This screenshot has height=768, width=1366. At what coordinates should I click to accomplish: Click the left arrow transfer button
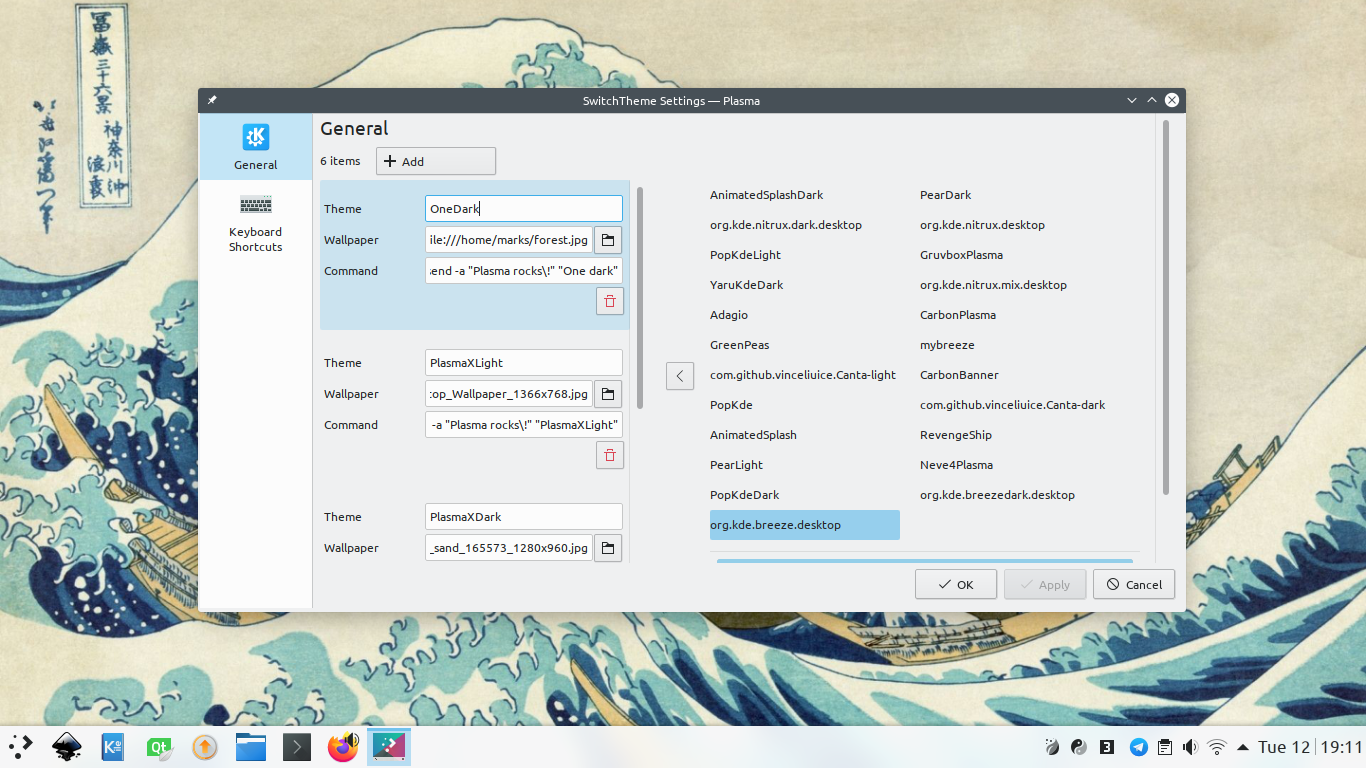[680, 376]
